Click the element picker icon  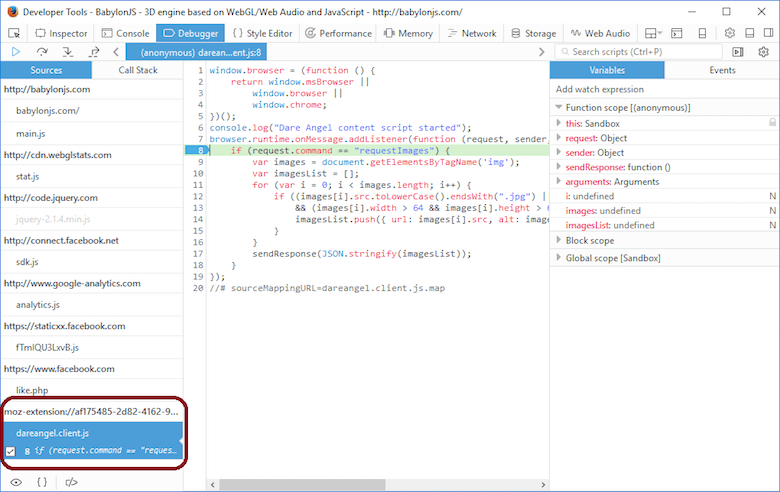[14, 33]
